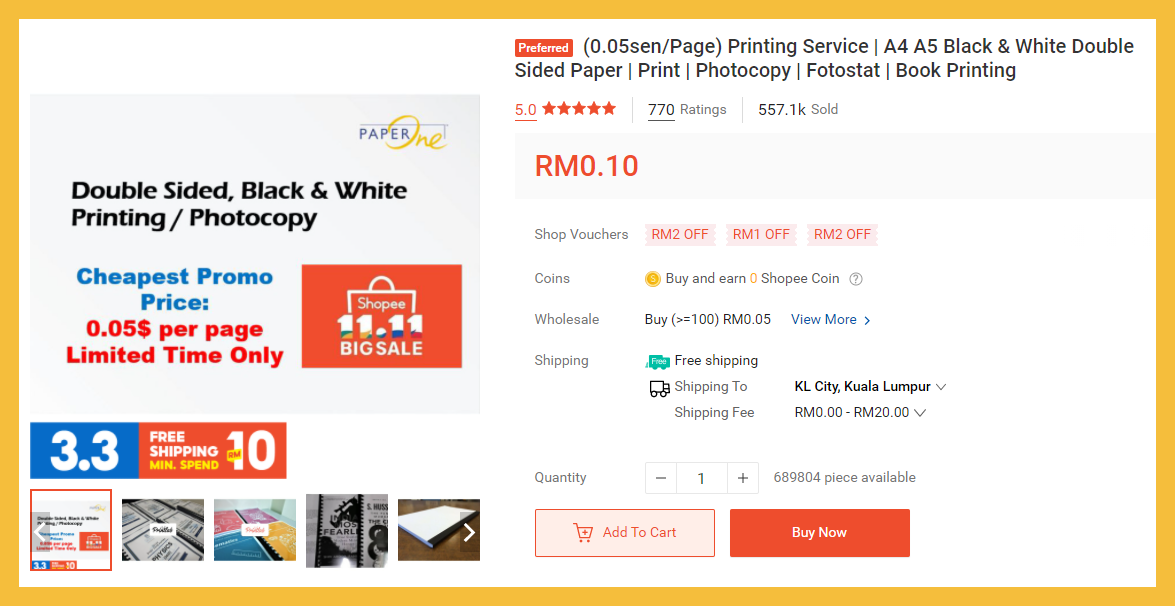Select the second product thumbnail image
1175x606 pixels.
pos(163,530)
